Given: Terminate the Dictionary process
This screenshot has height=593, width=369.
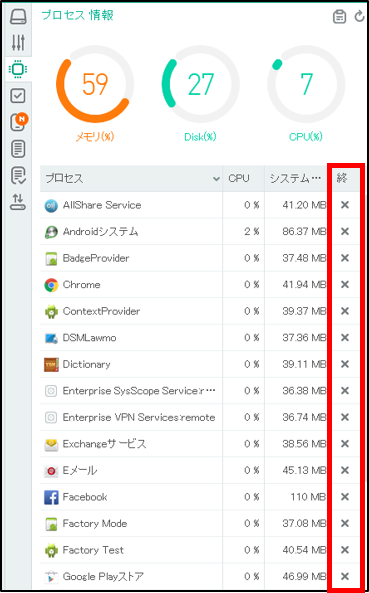Looking at the screenshot, I should (344, 364).
